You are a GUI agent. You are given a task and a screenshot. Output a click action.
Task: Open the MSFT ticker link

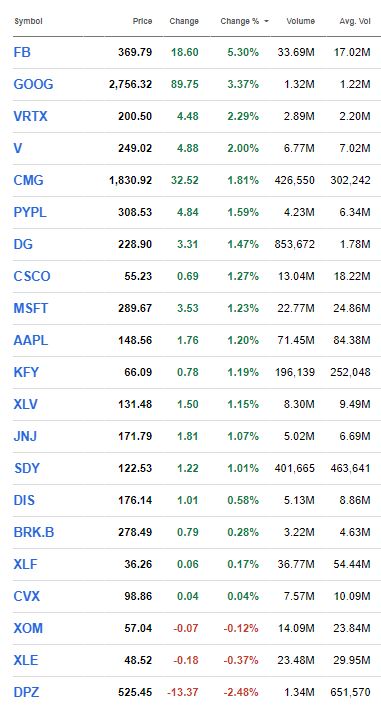(30, 308)
